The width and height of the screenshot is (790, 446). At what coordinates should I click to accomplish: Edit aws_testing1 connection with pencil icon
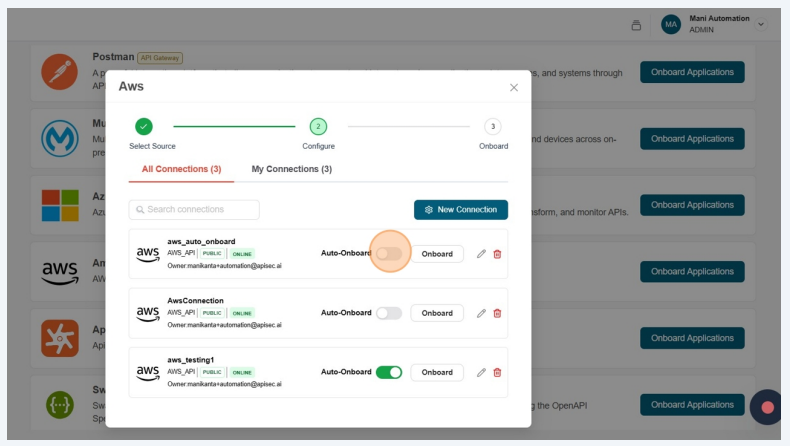pyautogui.click(x=481, y=372)
